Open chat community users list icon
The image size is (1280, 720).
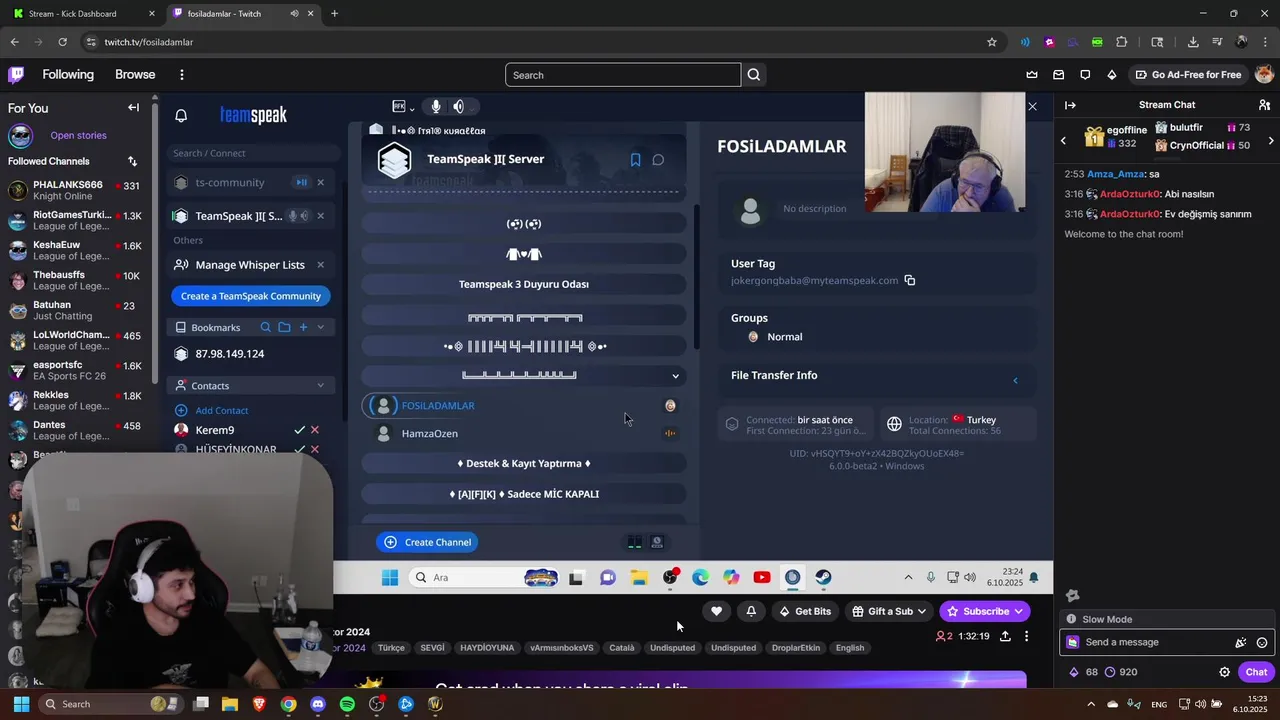point(1264,105)
